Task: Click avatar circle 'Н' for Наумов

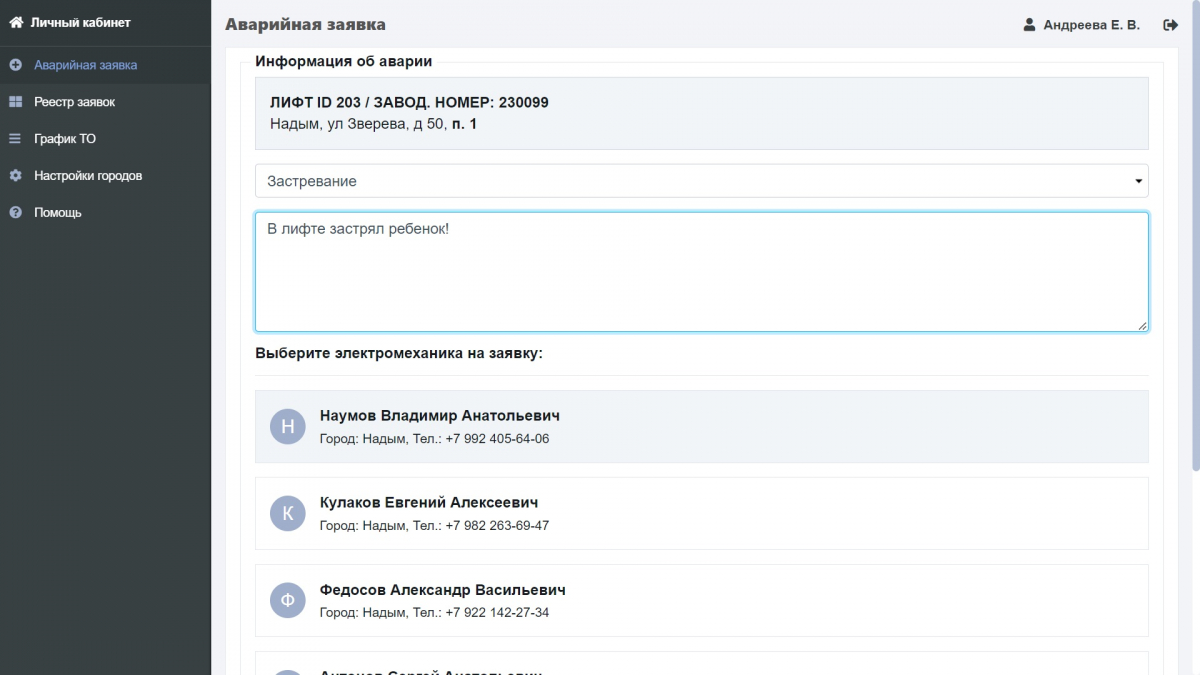Action: pos(288,427)
